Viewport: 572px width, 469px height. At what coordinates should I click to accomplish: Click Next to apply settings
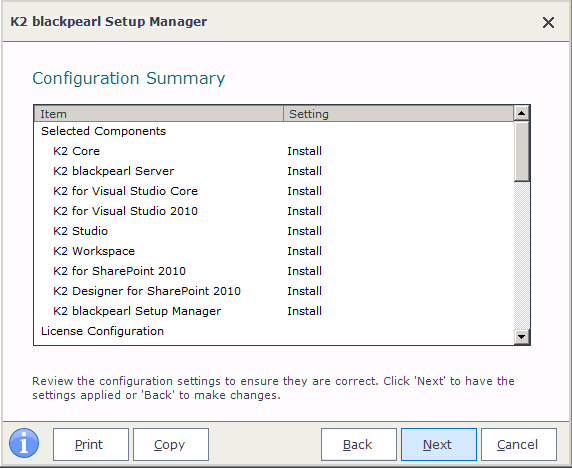439,445
